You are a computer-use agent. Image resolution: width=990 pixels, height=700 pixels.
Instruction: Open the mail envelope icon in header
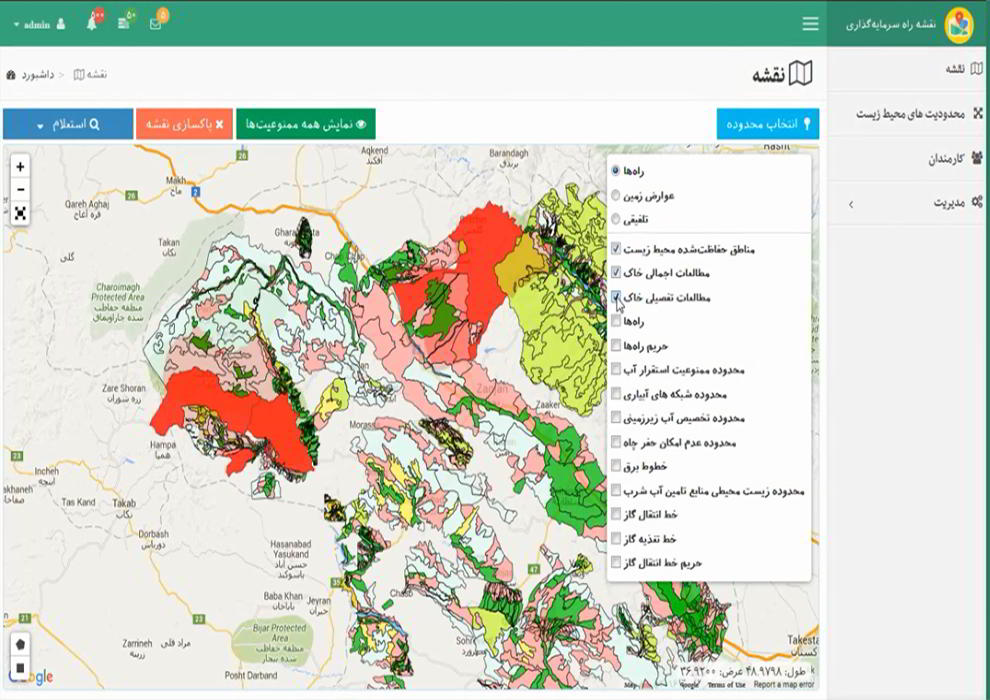coord(155,24)
